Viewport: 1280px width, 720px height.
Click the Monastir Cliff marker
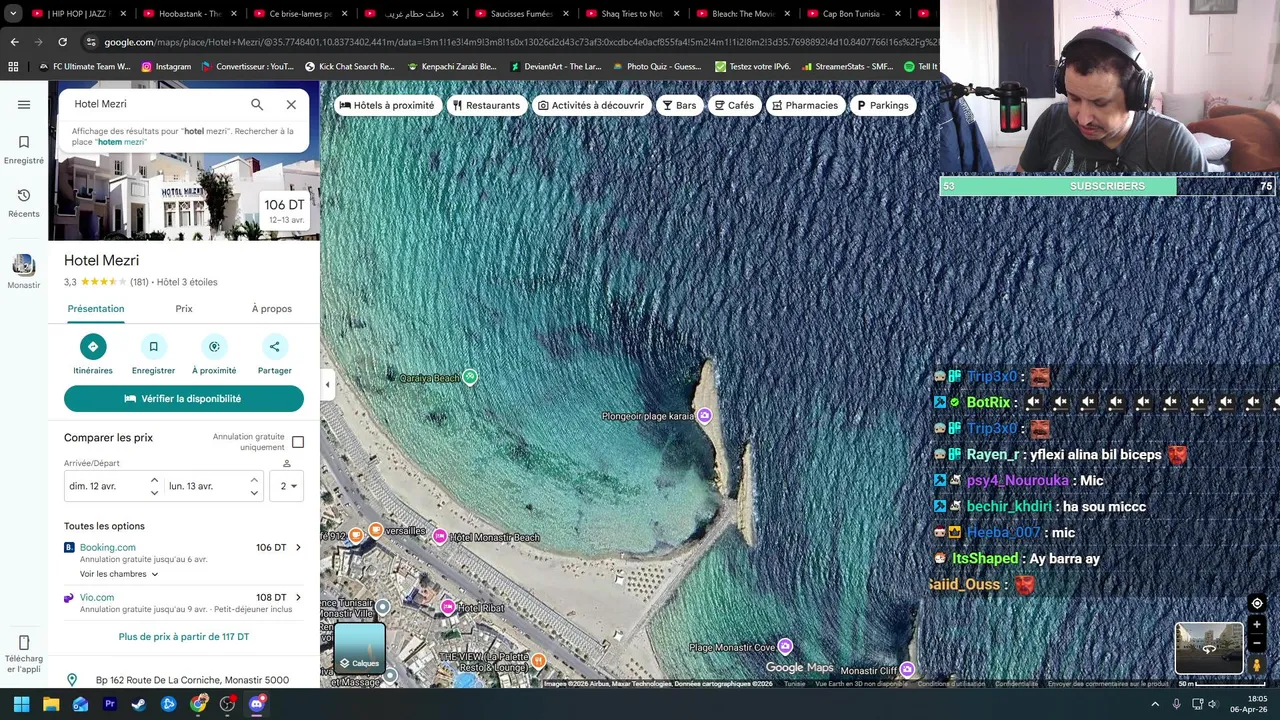[906, 669]
